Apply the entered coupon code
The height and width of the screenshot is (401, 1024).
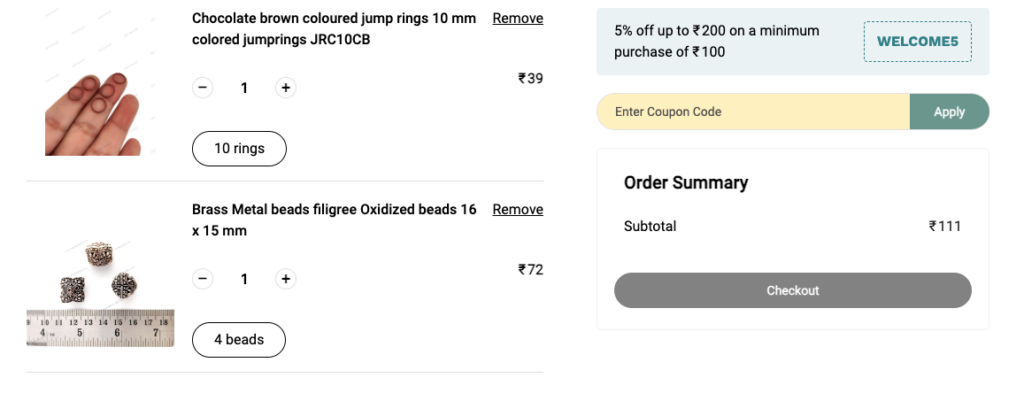pyautogui.click(x=949, y=112)
